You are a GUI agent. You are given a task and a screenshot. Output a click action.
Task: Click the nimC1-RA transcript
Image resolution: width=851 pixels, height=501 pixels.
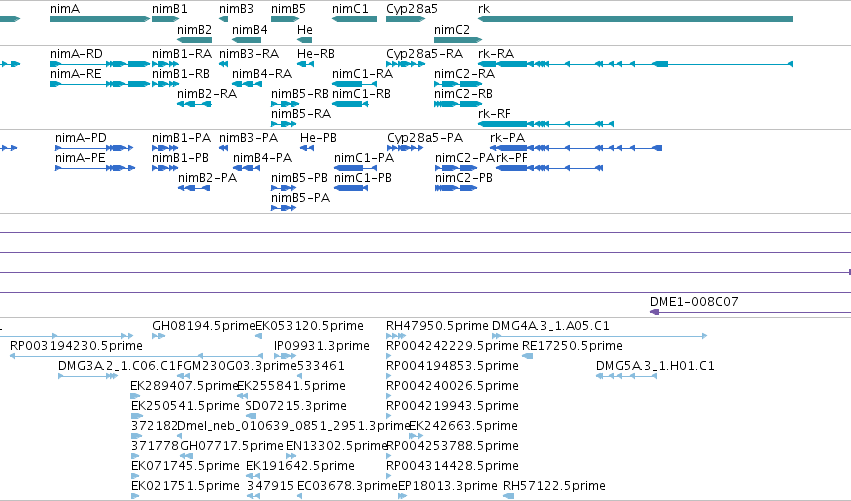pyautogui.click(x=354, y=84)
